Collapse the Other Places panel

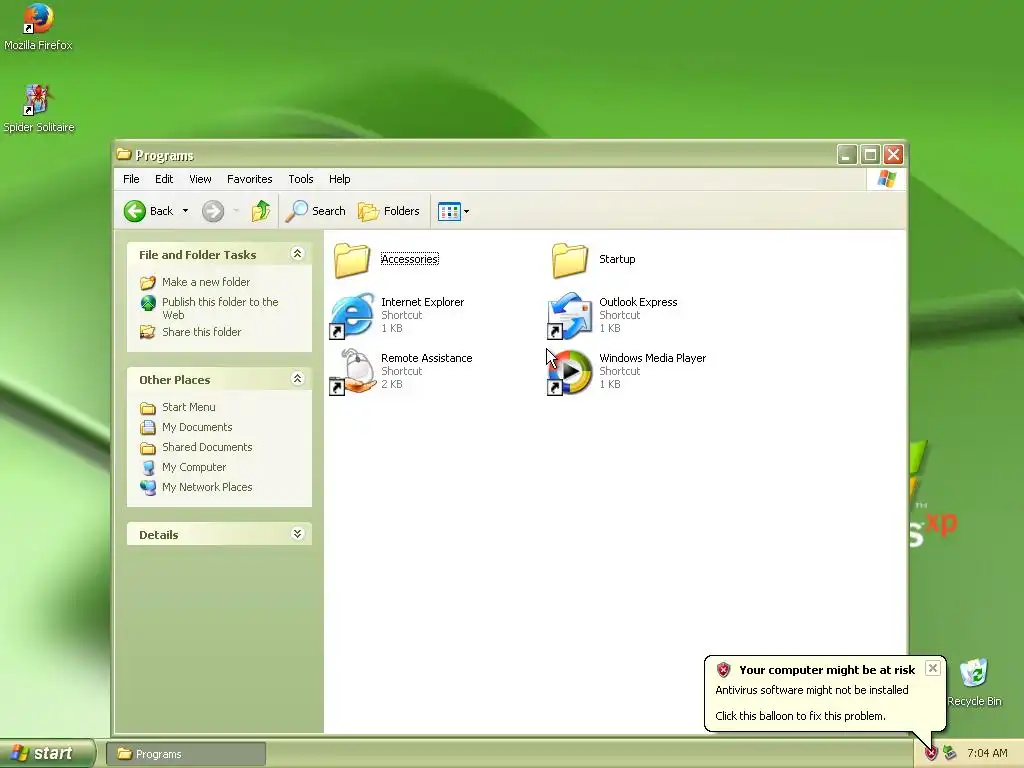[297, 379]
